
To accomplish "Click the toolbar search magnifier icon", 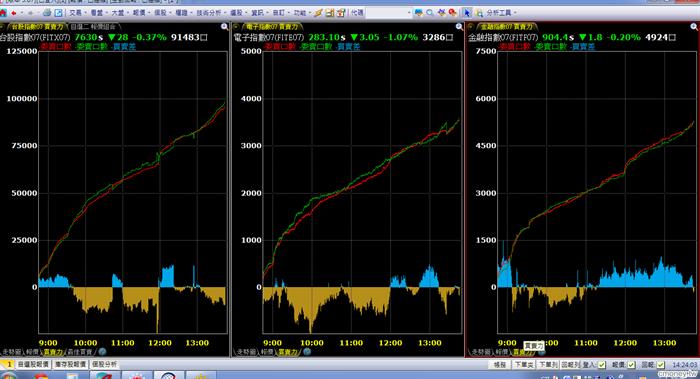I will 430,13.
